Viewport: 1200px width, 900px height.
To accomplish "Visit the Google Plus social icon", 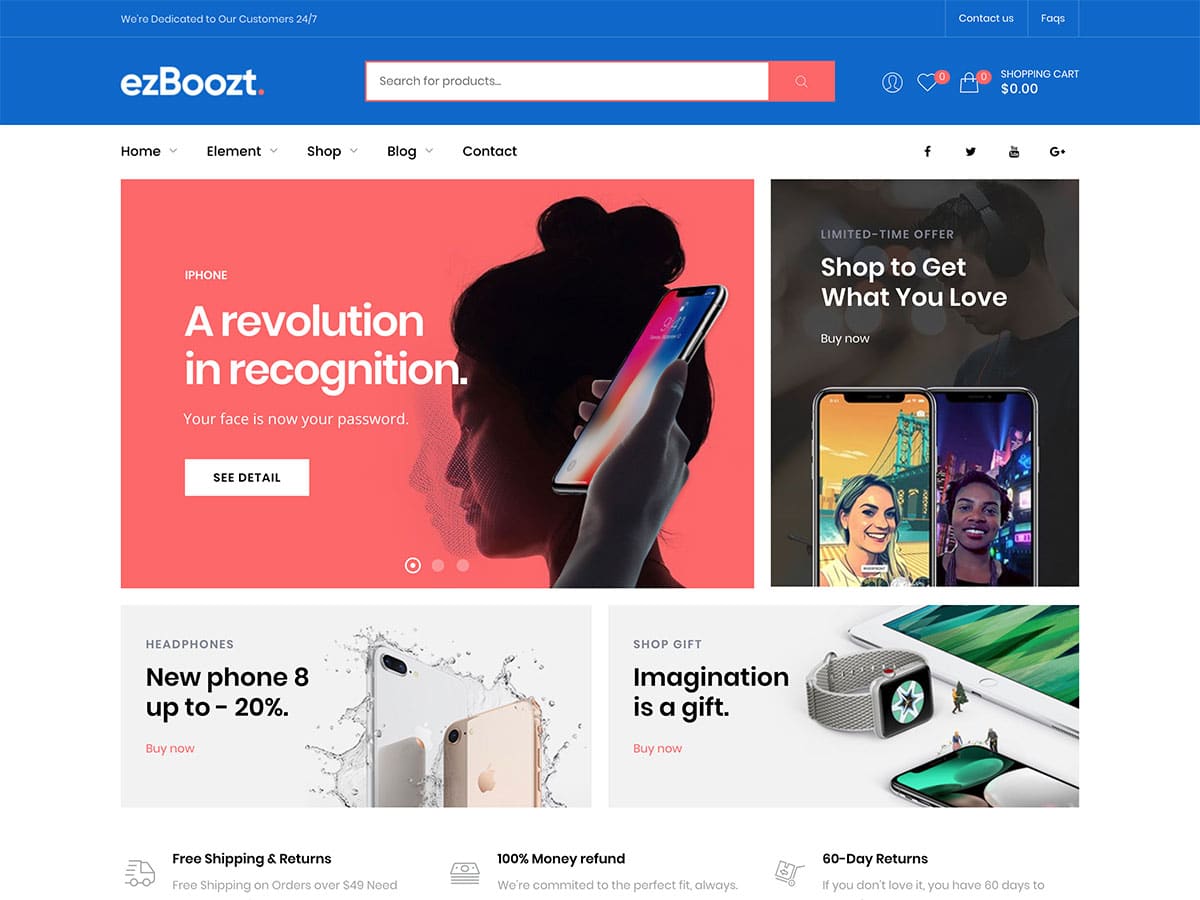I will click(1058, 151).
